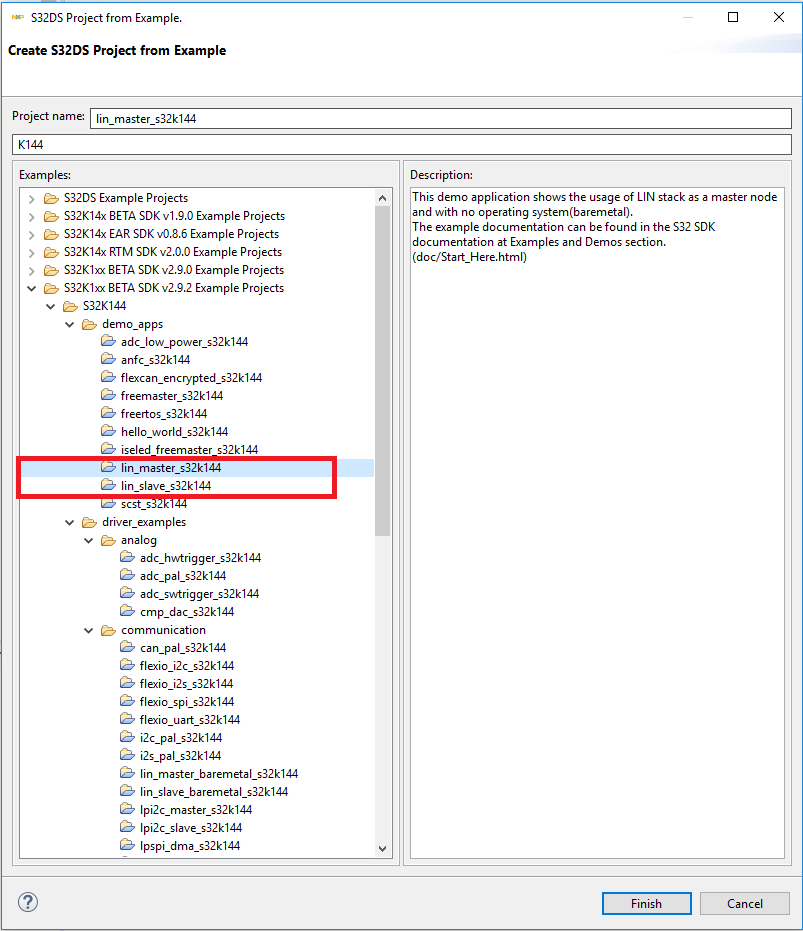This screenshot has height=931, width=803.
Task: Click scroll down arrow of Examples list
Action: coord(382,849)
